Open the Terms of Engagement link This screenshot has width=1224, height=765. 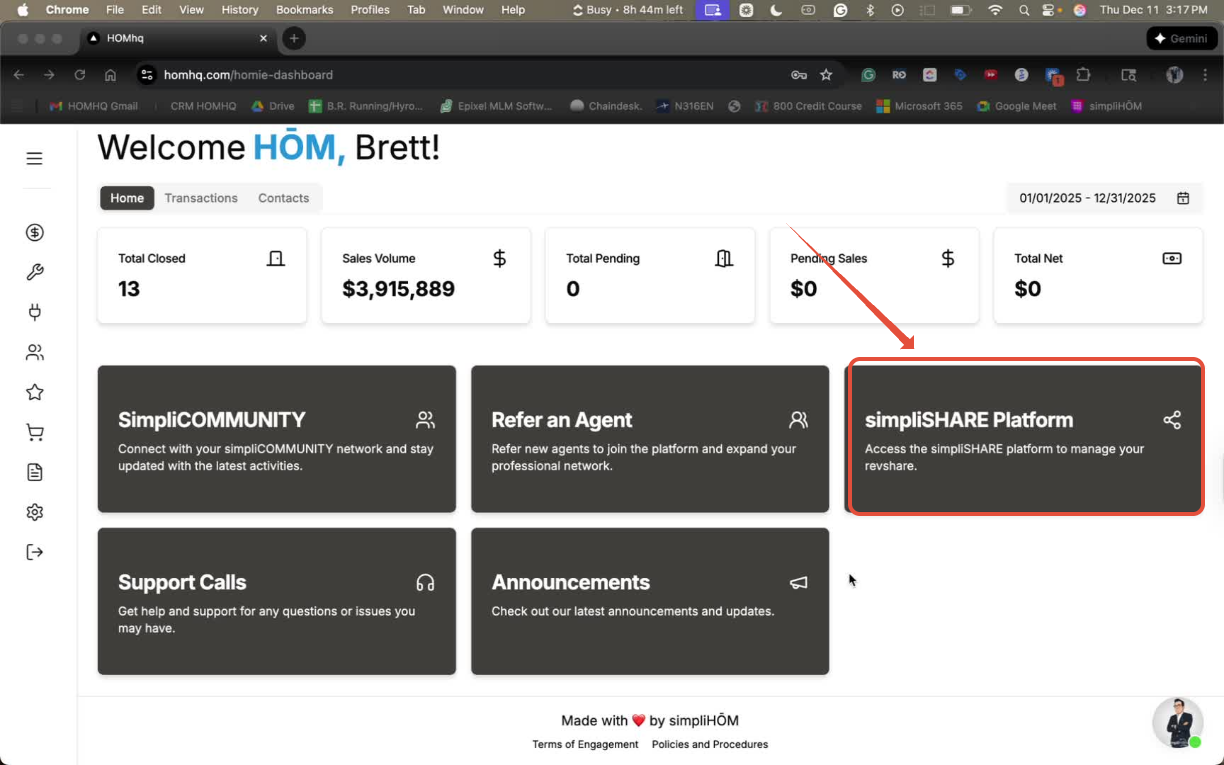(x=585, y=744)
